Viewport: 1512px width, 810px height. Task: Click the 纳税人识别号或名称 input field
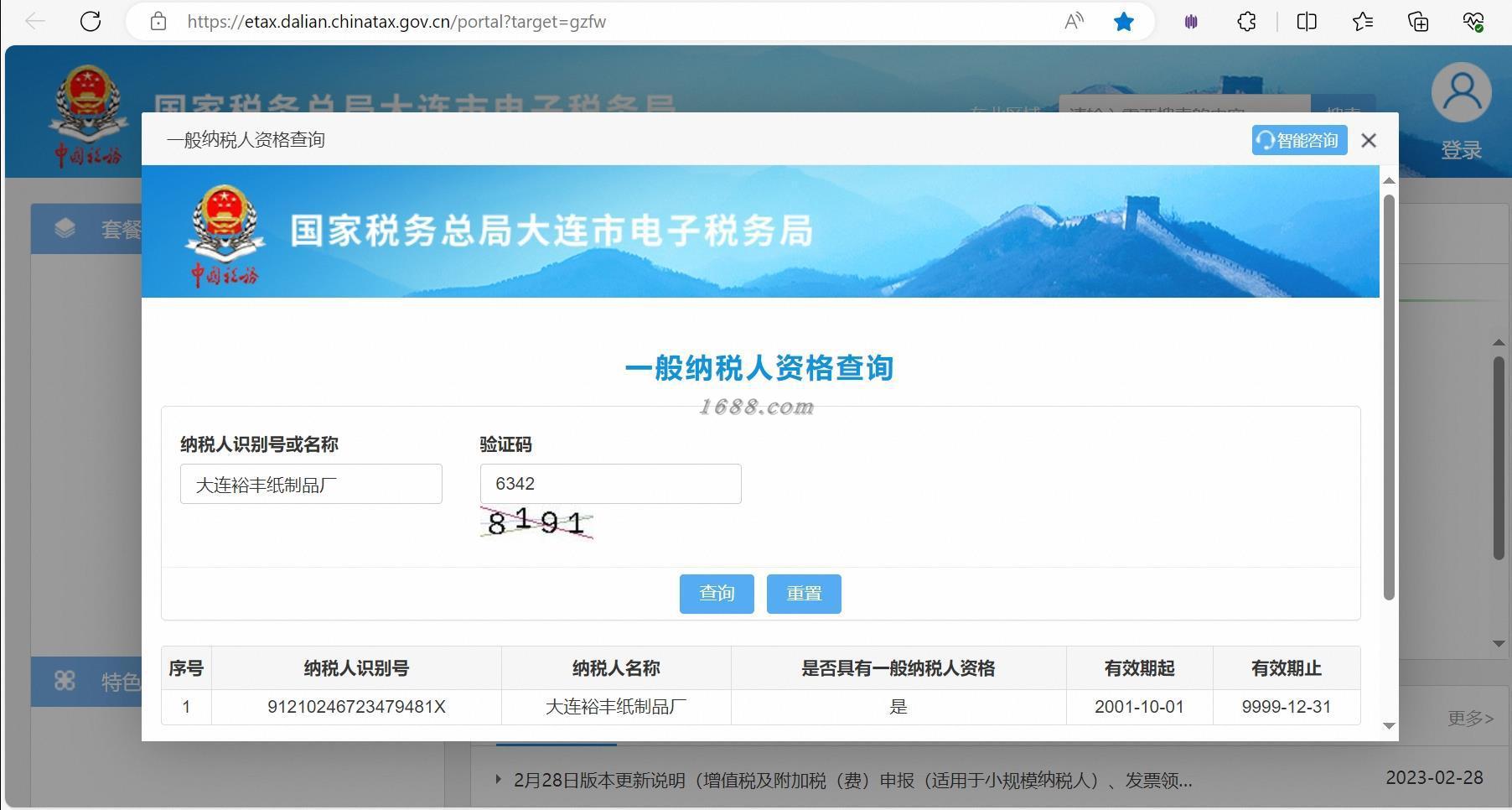[x=311, y=484]
